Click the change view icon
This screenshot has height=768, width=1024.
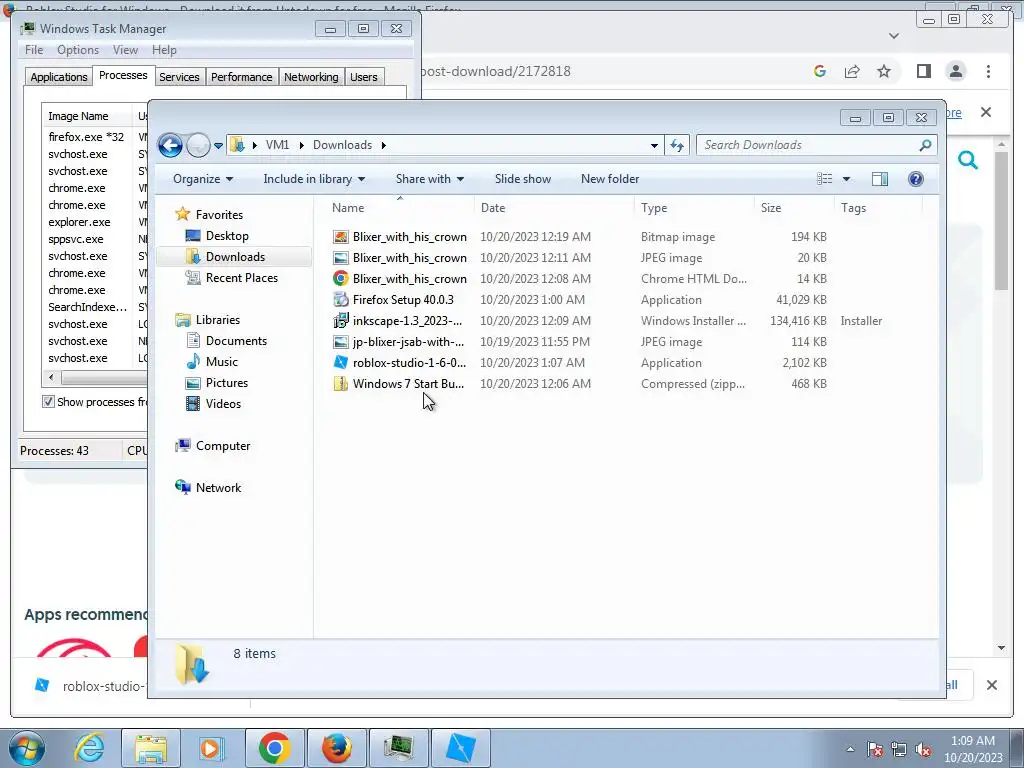pyautogui.click(x=825, y=179)
